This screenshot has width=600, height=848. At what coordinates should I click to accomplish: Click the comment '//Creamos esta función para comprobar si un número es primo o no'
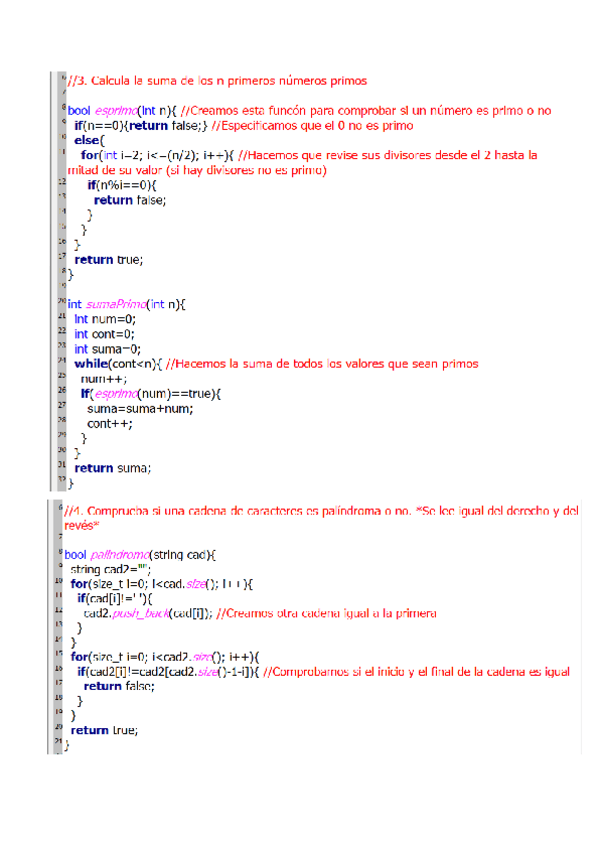(x=366, y=111)
